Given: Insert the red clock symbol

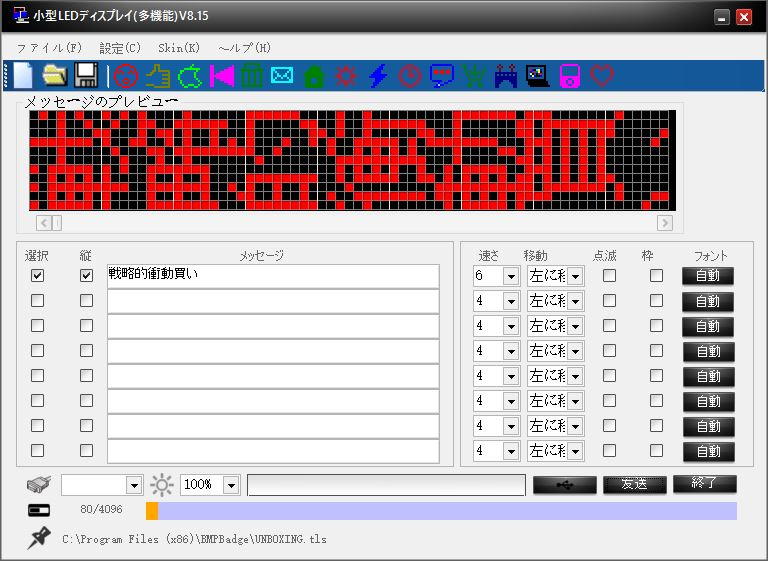Looking at the screenshot, I should pos(409,76).
